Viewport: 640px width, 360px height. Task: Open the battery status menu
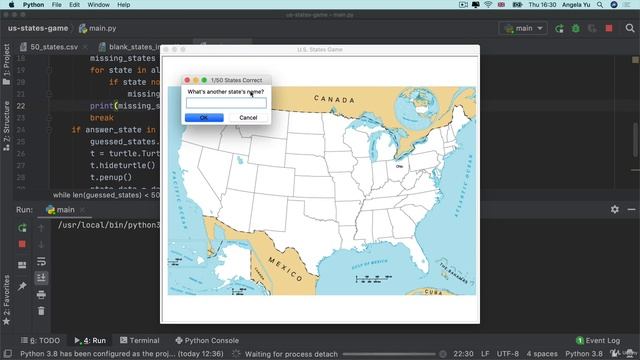pos(518,5)
